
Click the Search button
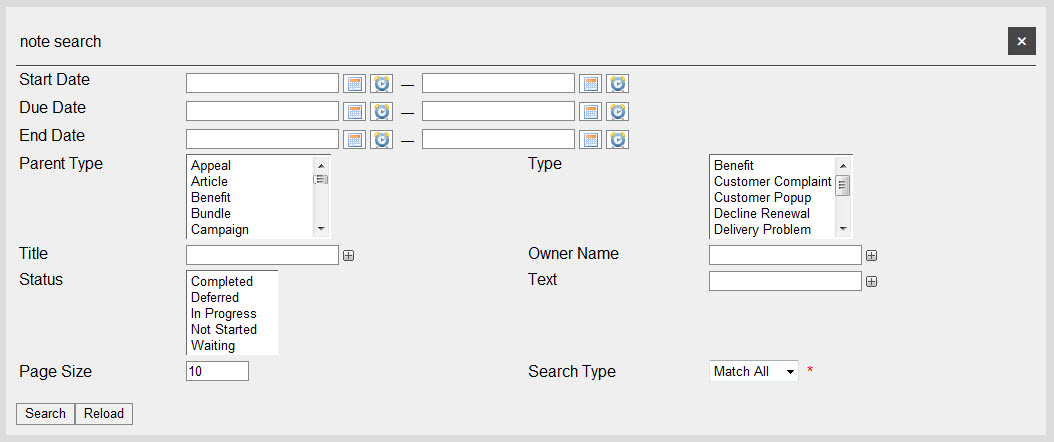pos(46,414)
